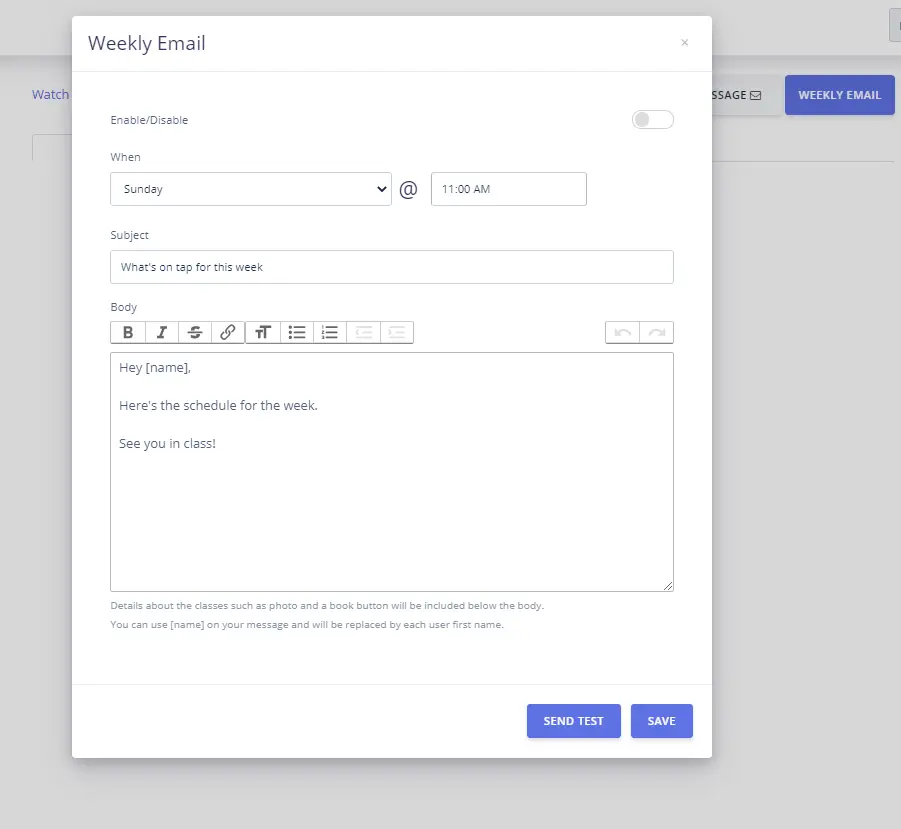Toggle bold formatting in body editor
Viewport: 901px width, 829px height.
coord(128,333)
